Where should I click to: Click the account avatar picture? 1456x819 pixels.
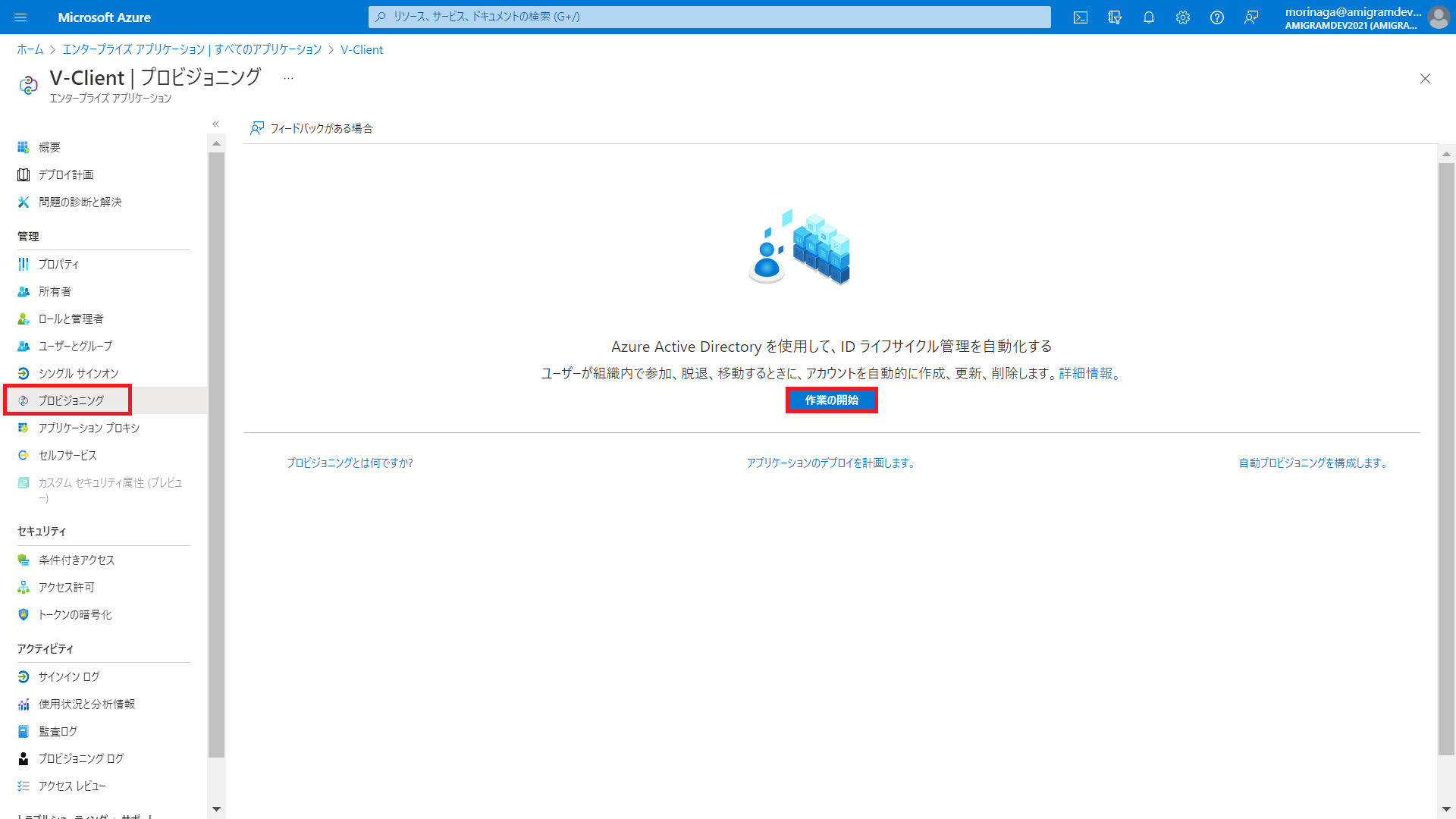(x=1438, y=17)
